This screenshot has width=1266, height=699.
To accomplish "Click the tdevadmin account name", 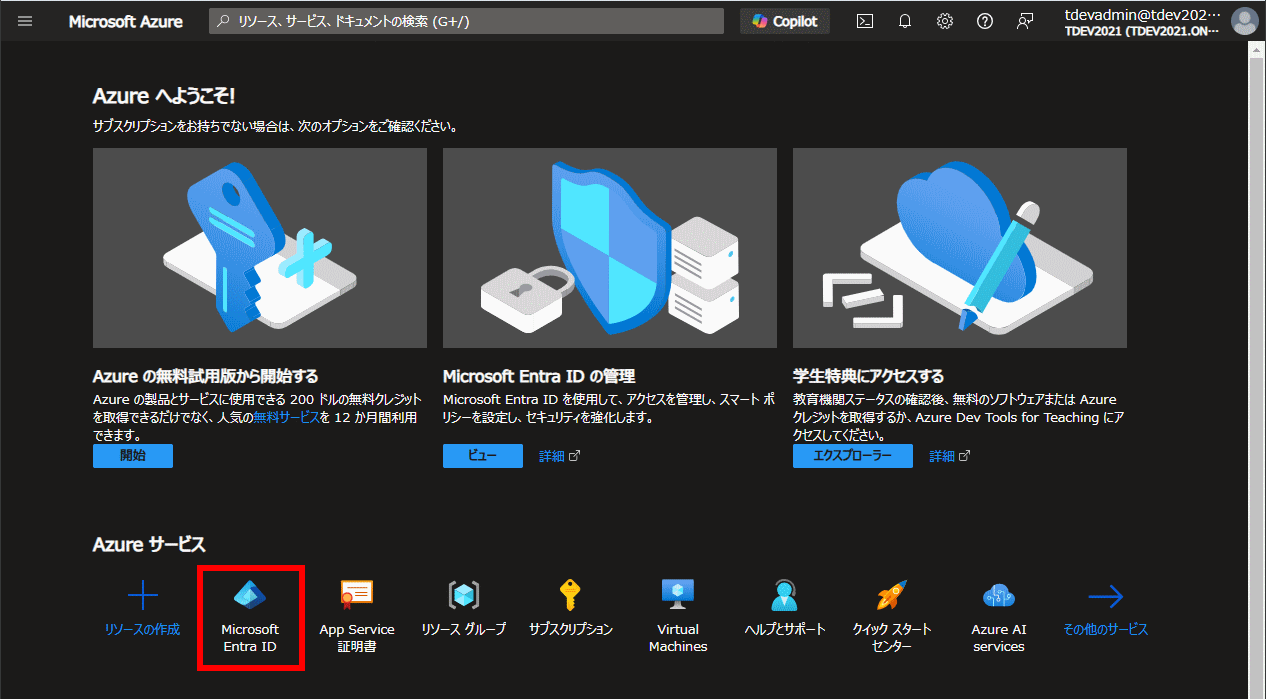I will (1145, 15).
